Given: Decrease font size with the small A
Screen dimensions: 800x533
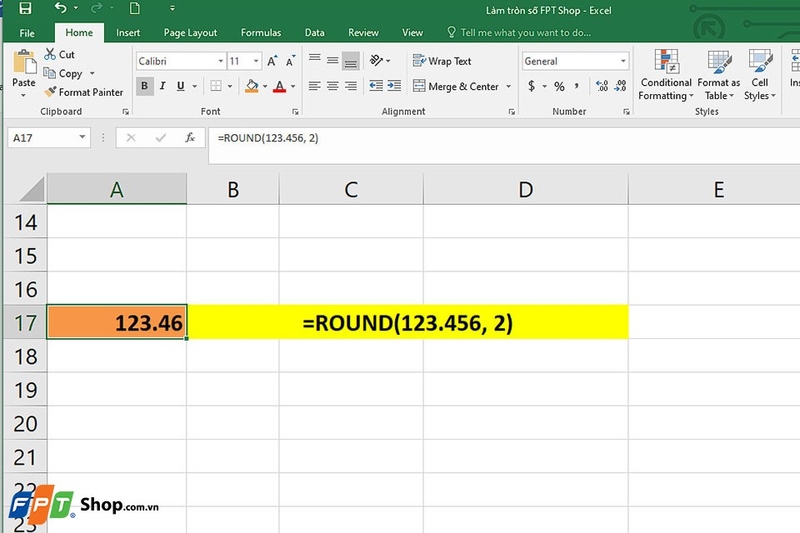Looking at the screenshot, I should click(x=290, y=61).
